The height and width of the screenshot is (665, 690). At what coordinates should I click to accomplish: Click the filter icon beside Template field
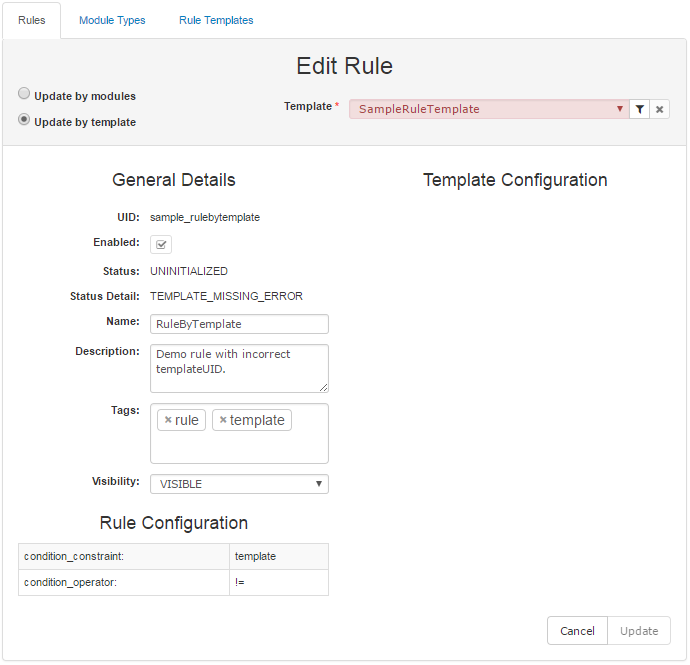point(640,109)
